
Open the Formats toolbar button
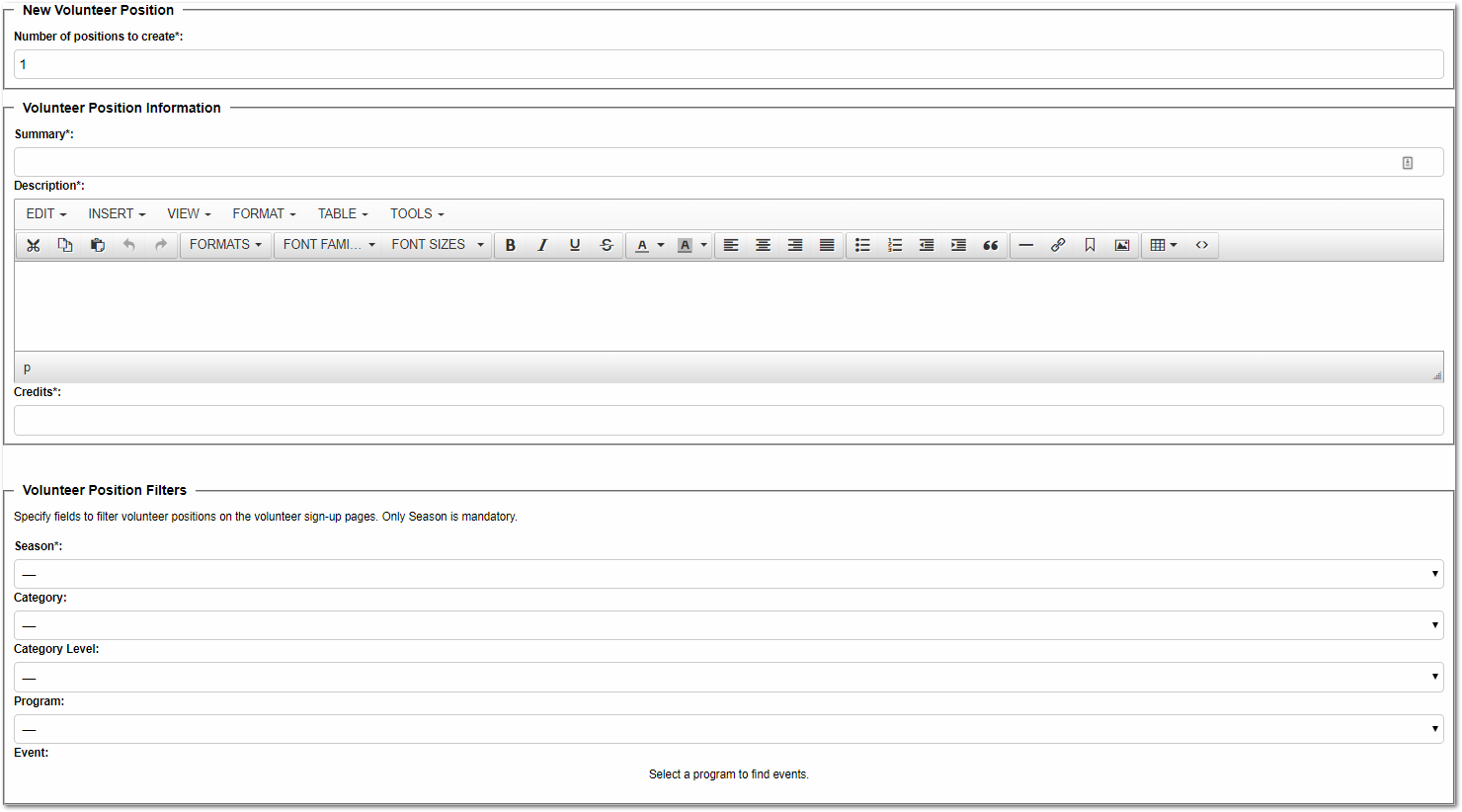(x=225, y=245)
